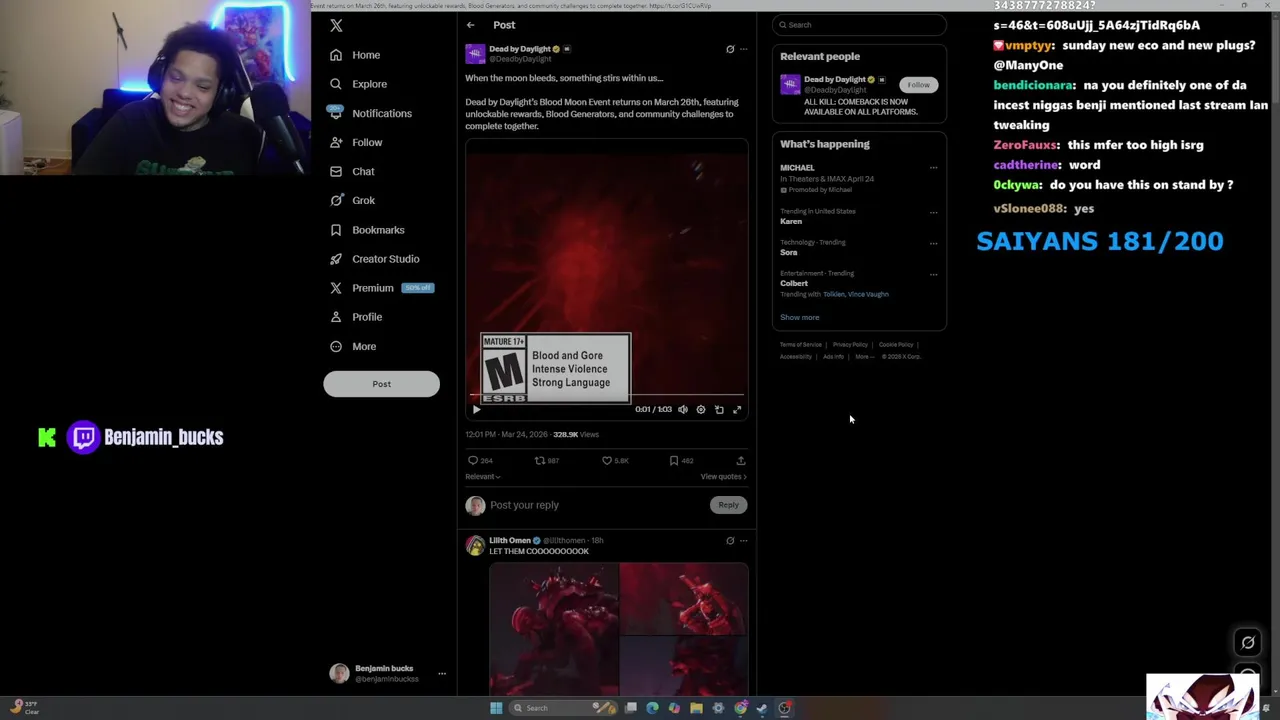Repost the Dead by Daylight post
Image resolution: width=1280 pixels, height=720 pixels.
[x=540, y=460]
